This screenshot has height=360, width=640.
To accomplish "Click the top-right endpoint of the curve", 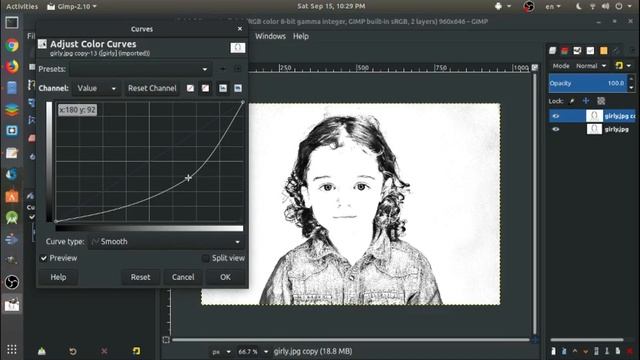I will click(243, 102).
